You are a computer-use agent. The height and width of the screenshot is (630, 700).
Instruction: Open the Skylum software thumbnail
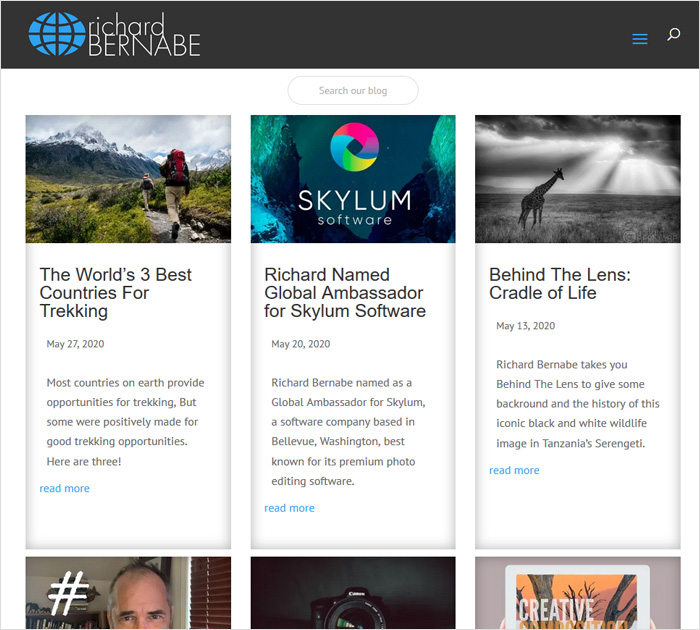(353, 179)
